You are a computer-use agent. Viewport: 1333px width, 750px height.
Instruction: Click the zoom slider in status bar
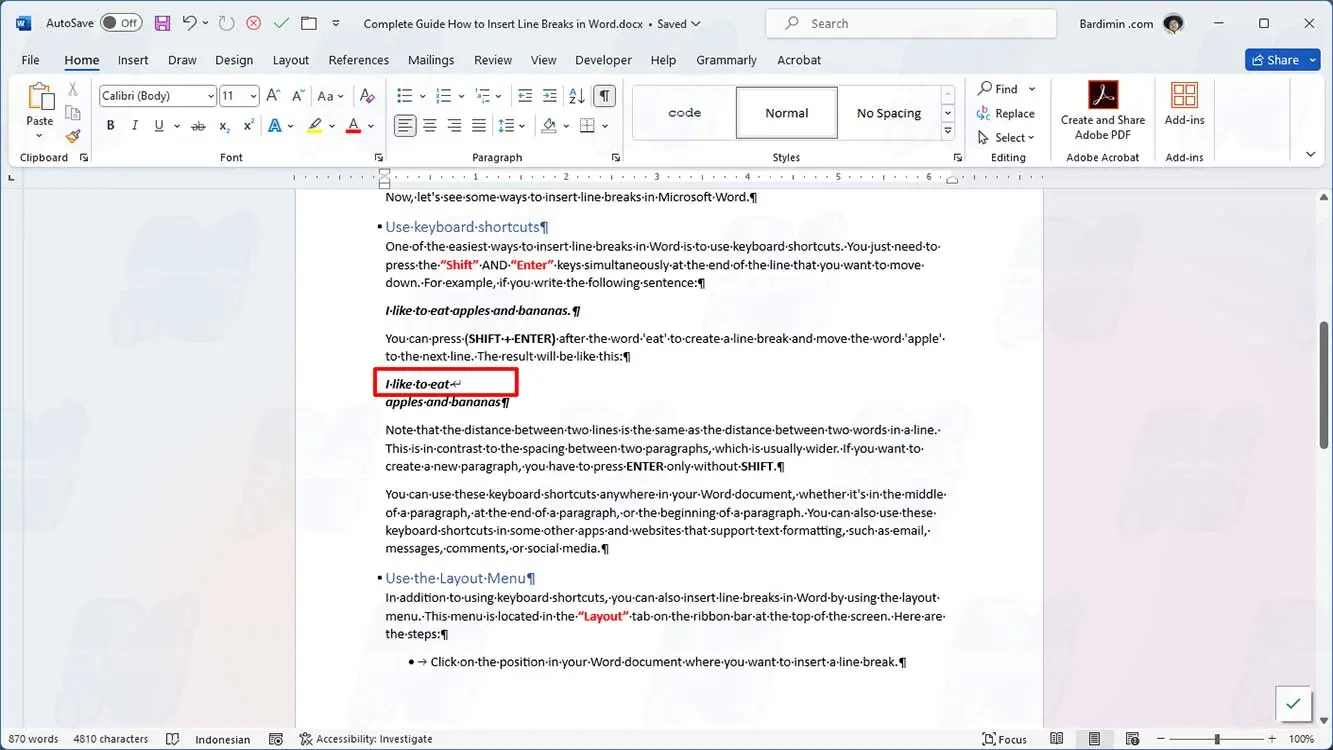1217,739
